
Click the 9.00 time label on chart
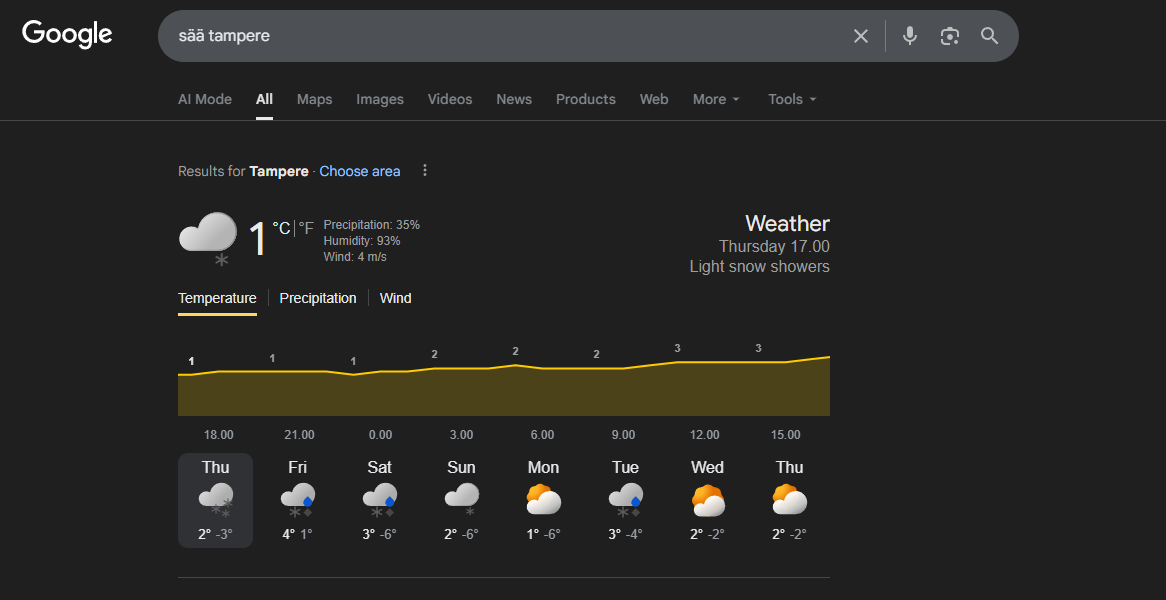pyautogui.click(x=623, y=435)
